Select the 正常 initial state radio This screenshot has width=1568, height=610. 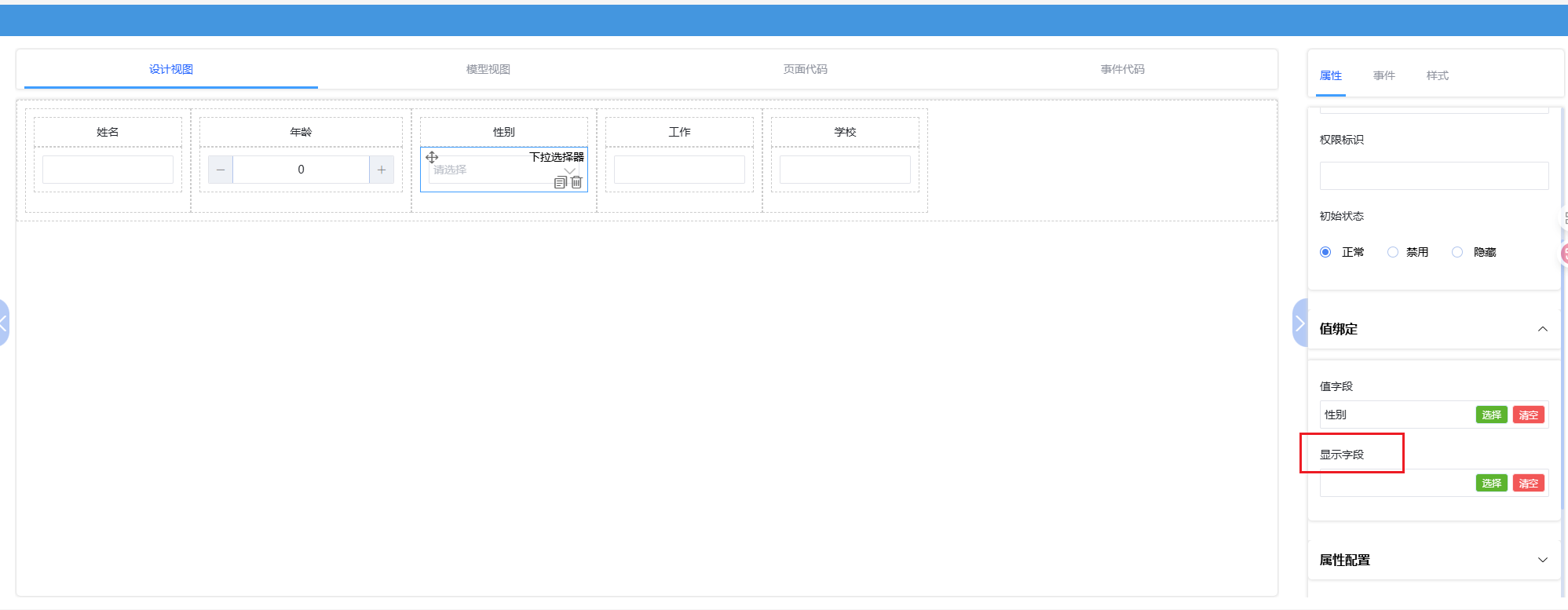click(1325, 252)
